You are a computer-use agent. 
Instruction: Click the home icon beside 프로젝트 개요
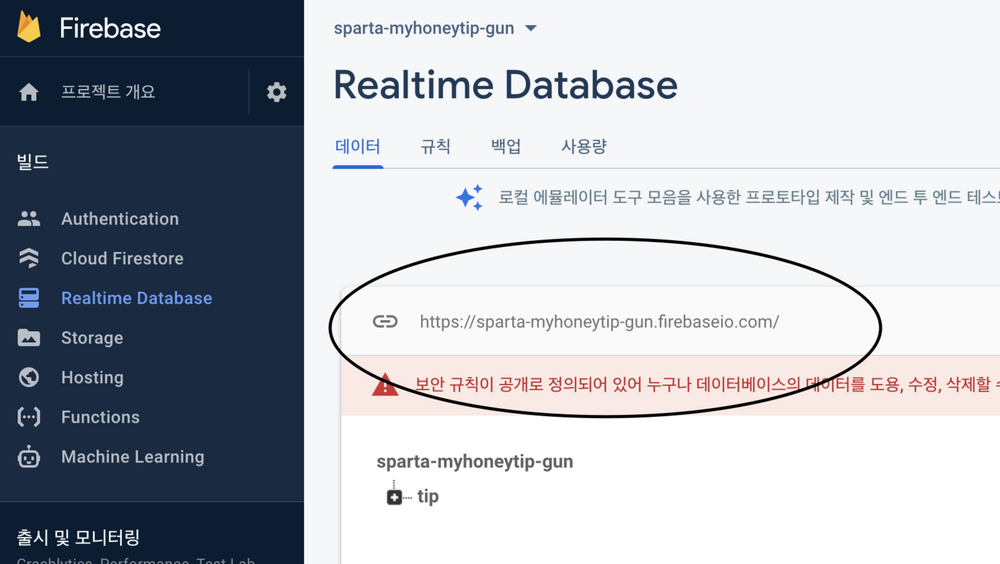coord(29,92)
